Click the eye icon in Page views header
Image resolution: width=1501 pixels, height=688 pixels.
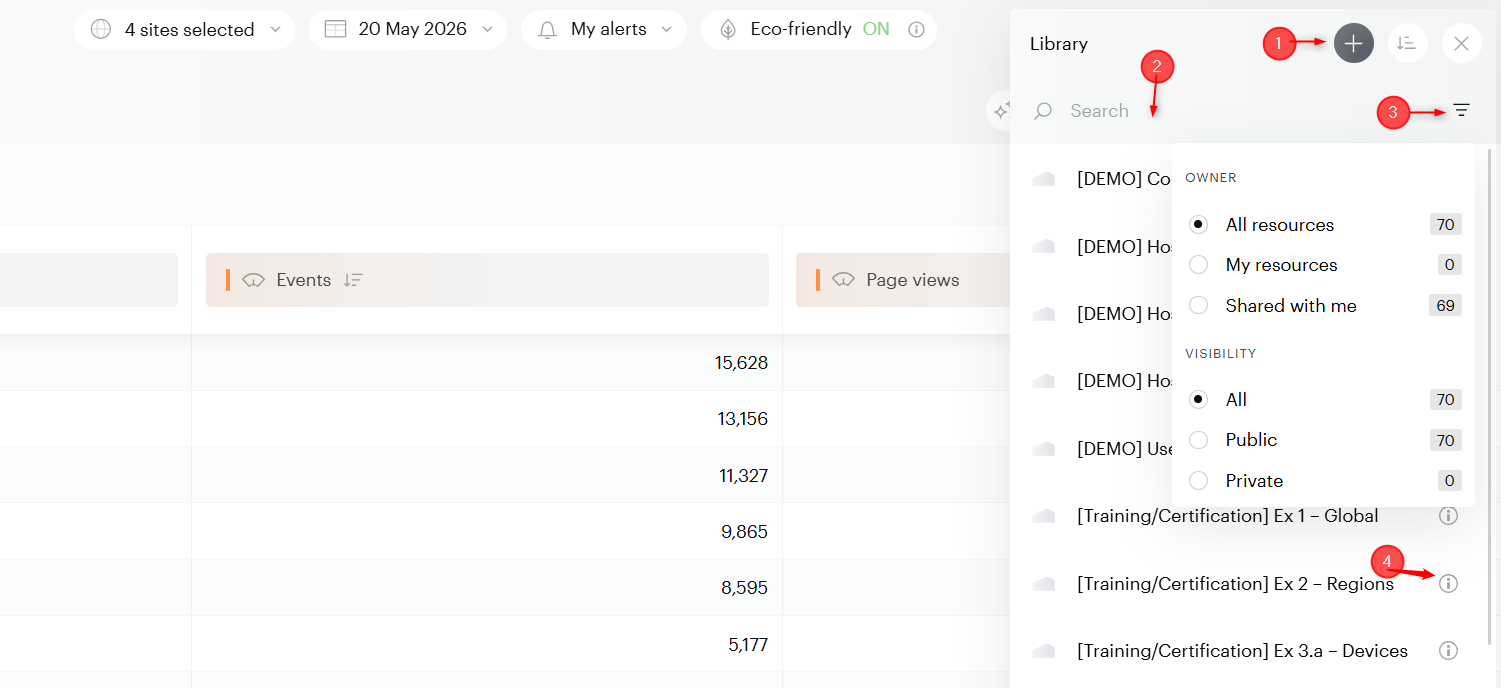click(843, 280)
